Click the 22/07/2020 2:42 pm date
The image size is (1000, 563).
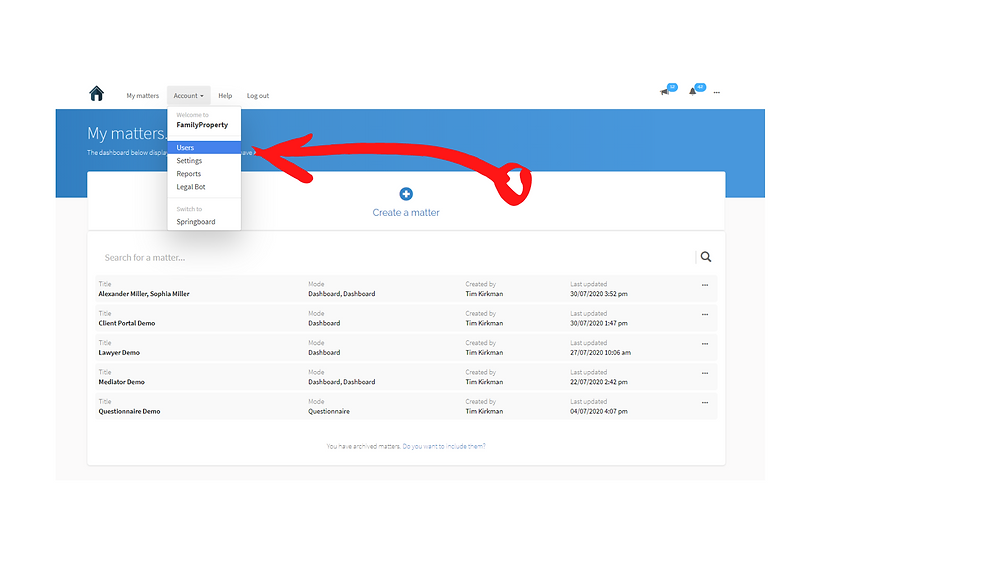click(x=599, y=382)
